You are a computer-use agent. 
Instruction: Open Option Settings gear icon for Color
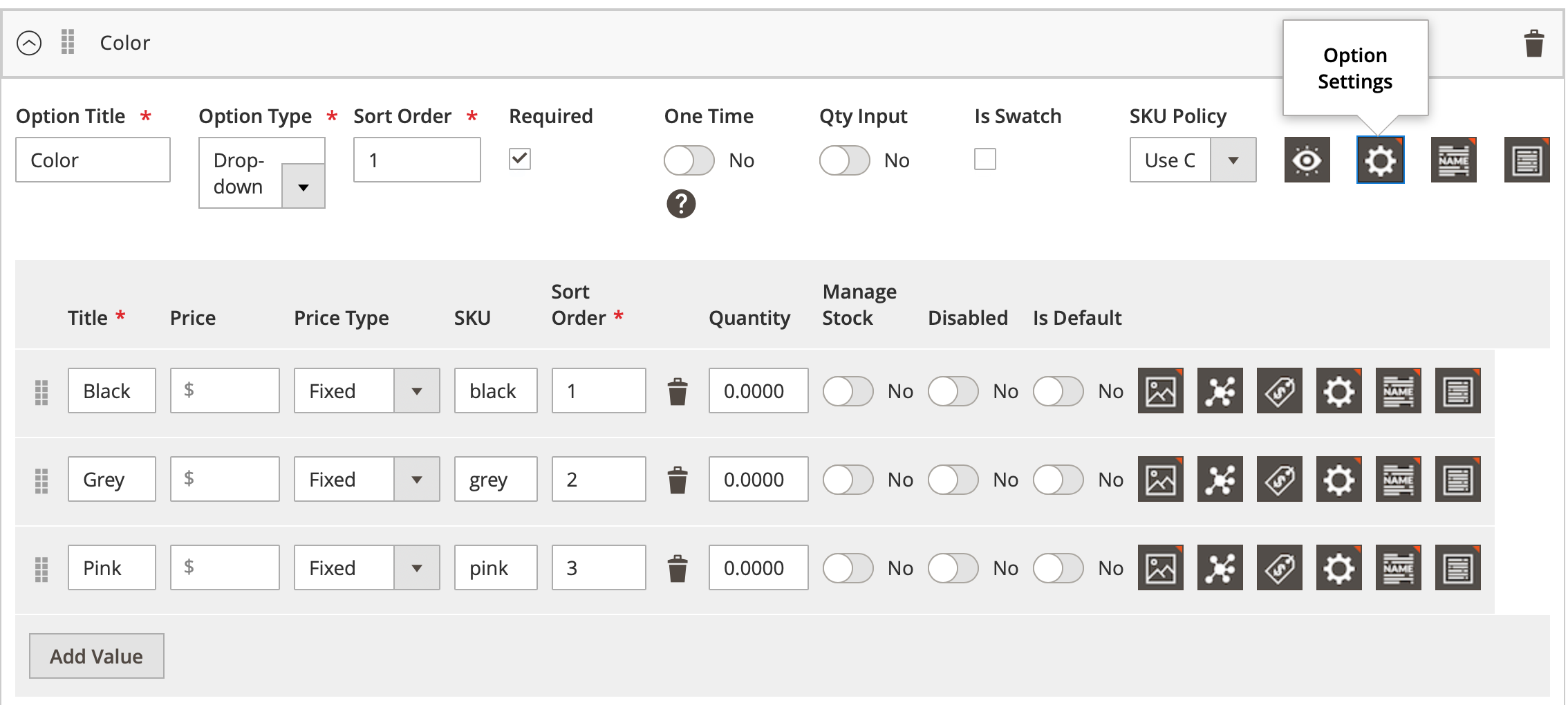tap(1380, 160)
